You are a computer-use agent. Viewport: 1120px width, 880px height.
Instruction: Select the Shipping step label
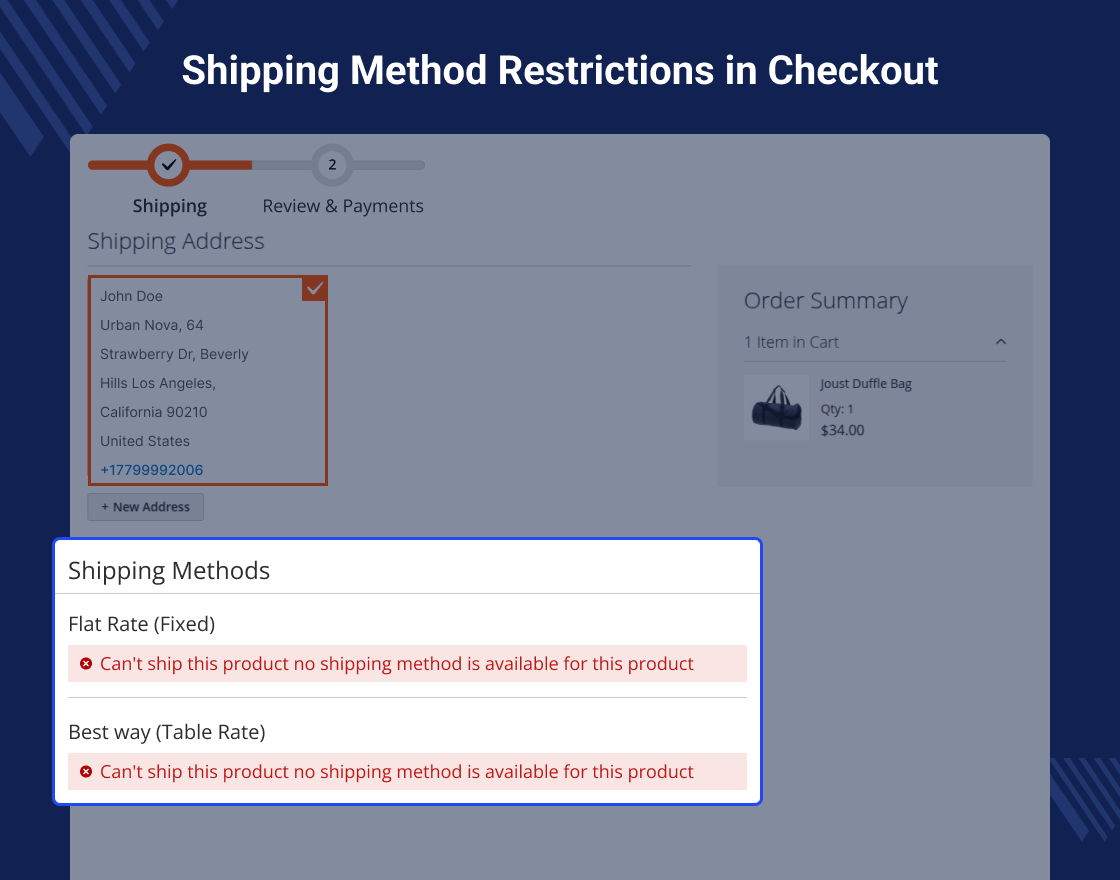click(170, 206)
